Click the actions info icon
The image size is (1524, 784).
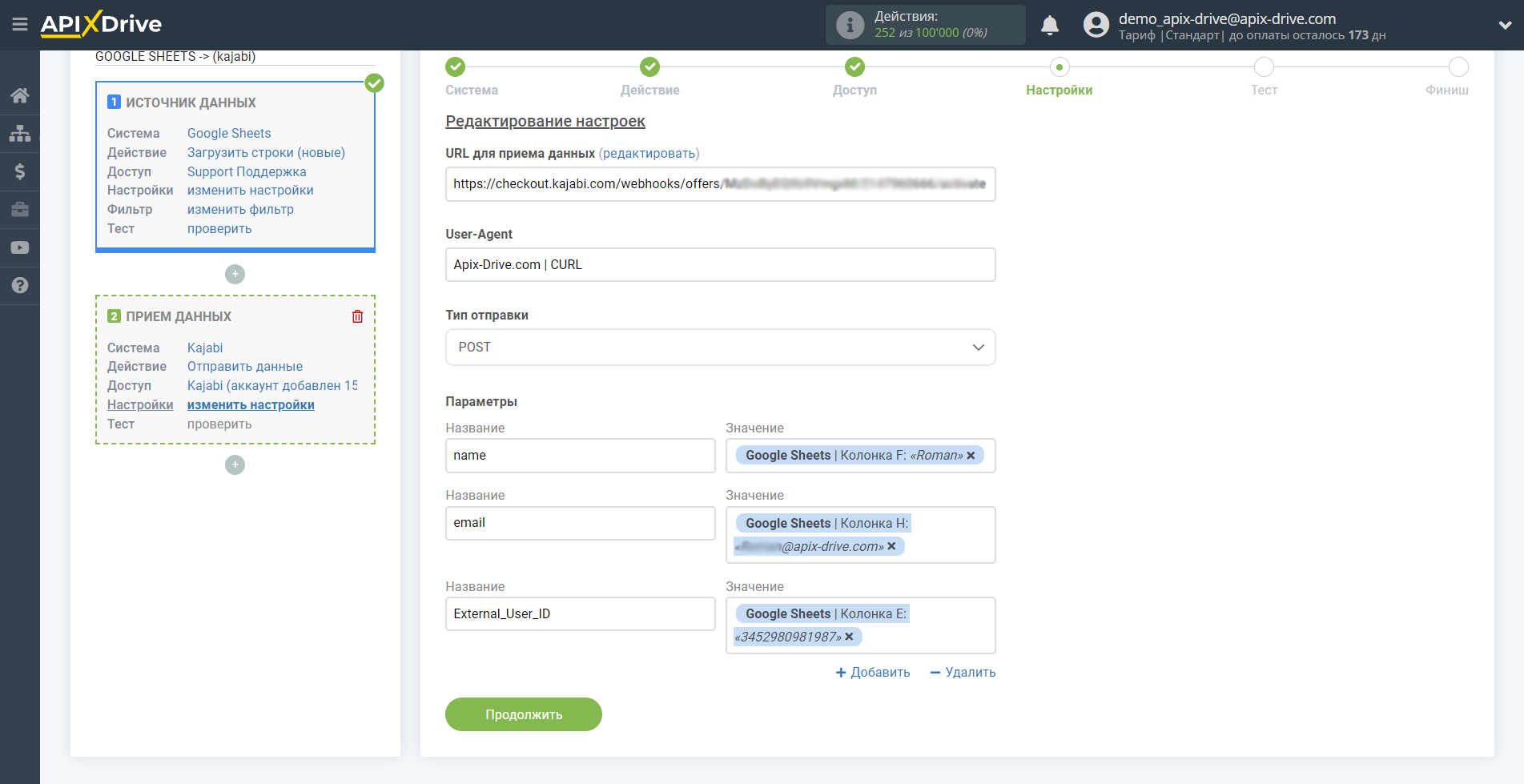tap(850, 25)
